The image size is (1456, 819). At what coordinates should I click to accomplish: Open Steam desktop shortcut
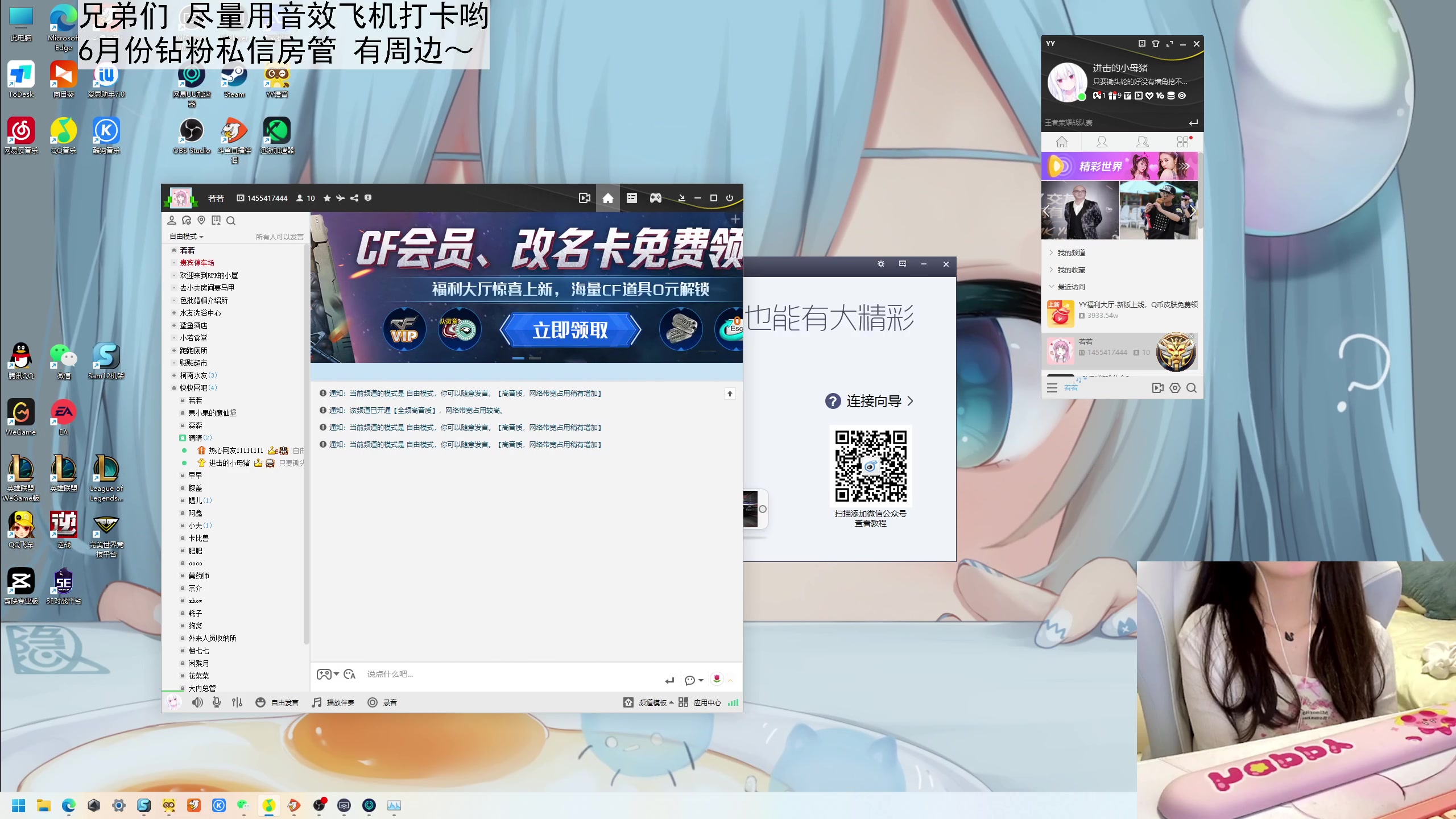click(234, 81)
